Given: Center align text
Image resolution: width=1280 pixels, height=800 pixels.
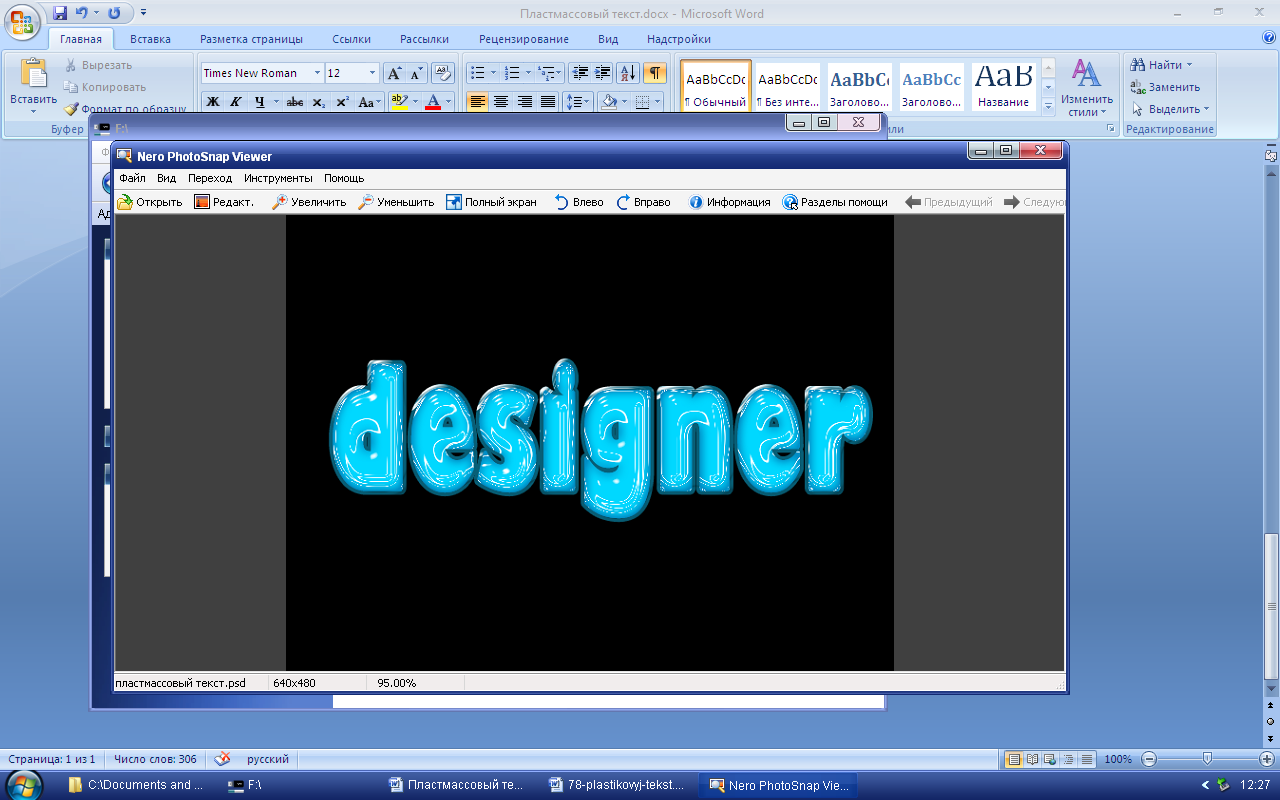Looking at the screenshot, I should [501, 102].
